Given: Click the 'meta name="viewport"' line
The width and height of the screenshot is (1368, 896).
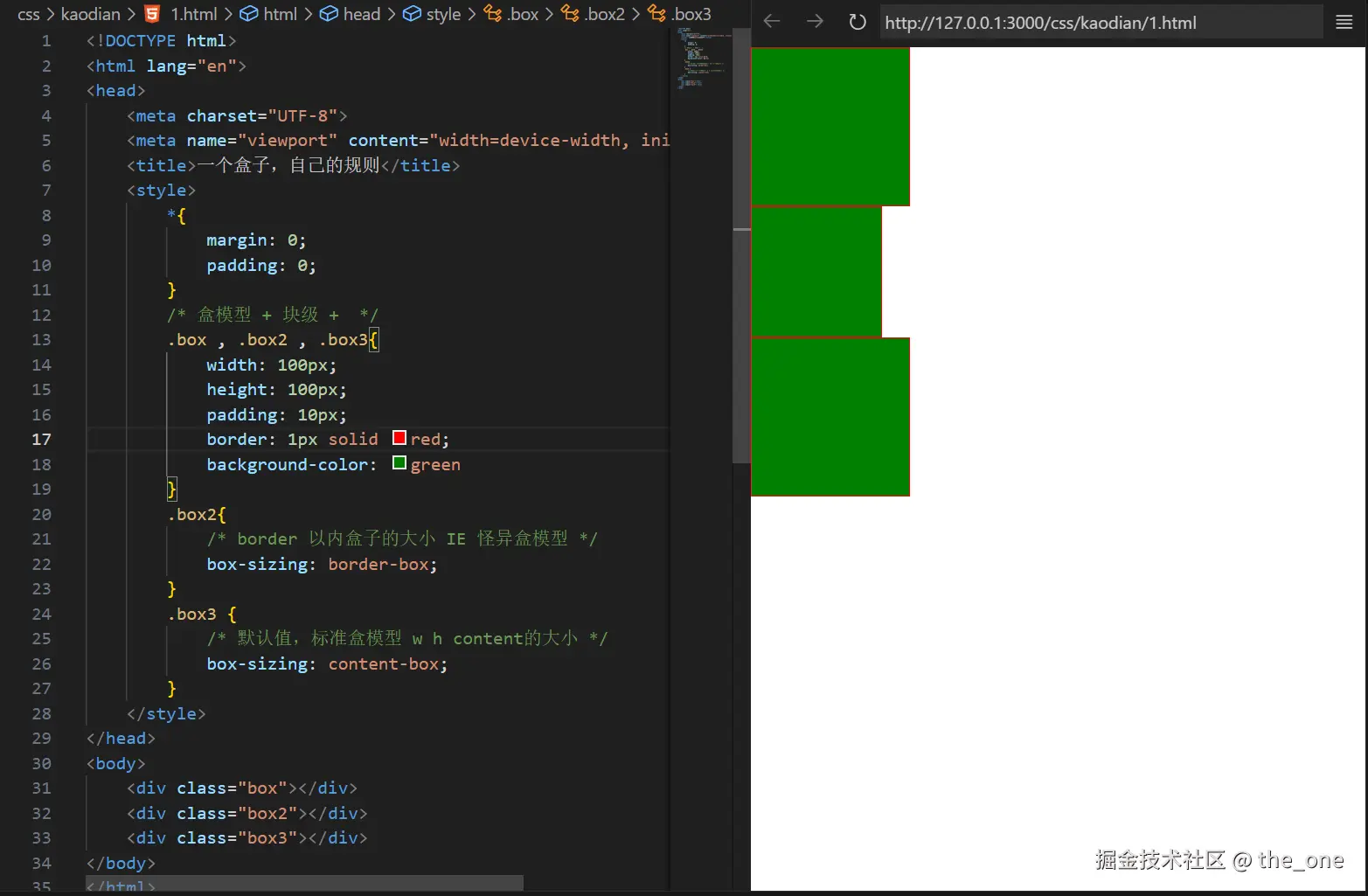Looking at the screenshot, I should pyautogui.click(x=398, y=140).
